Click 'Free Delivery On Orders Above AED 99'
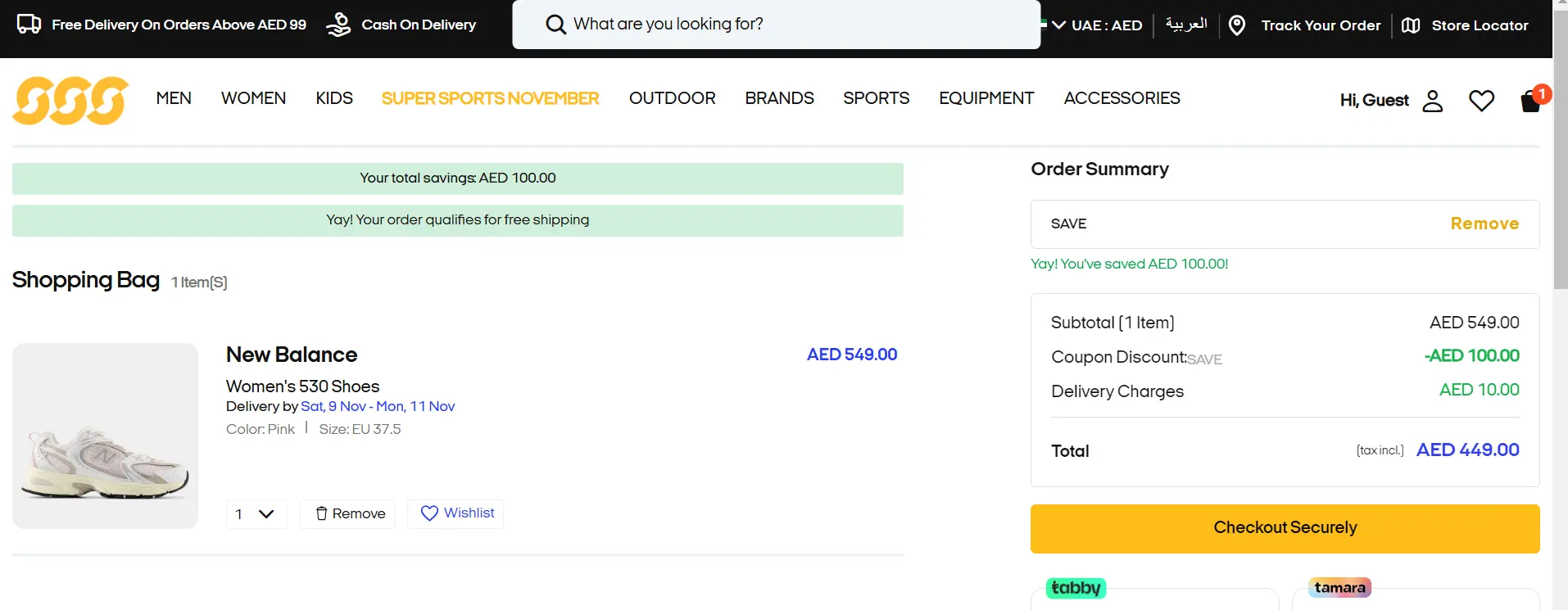The image size is (1568, 610). pyautogui.click(x=179, y=25)
